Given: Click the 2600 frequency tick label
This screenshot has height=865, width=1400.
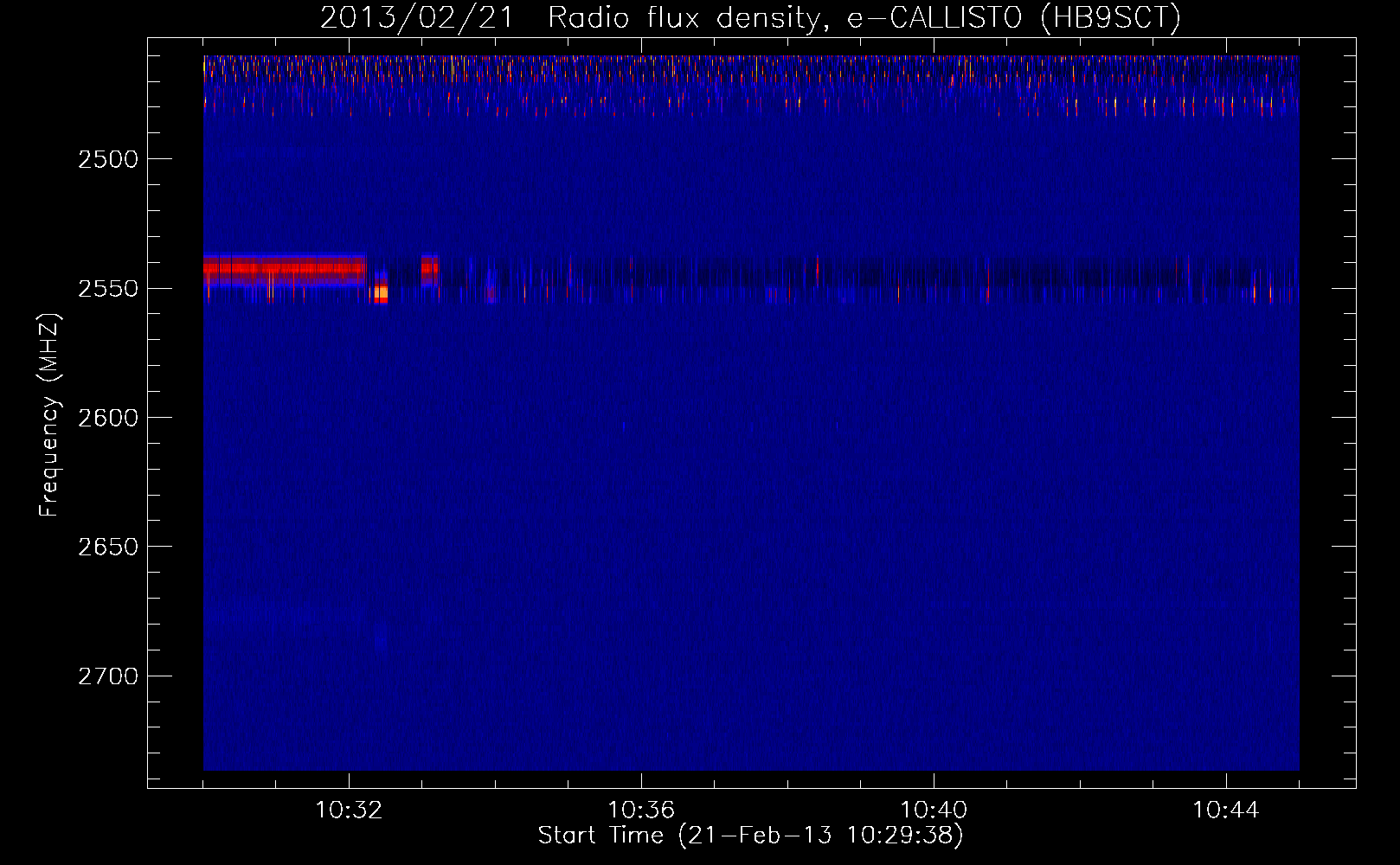Looking at the screenshot, I should pos(108,417).
